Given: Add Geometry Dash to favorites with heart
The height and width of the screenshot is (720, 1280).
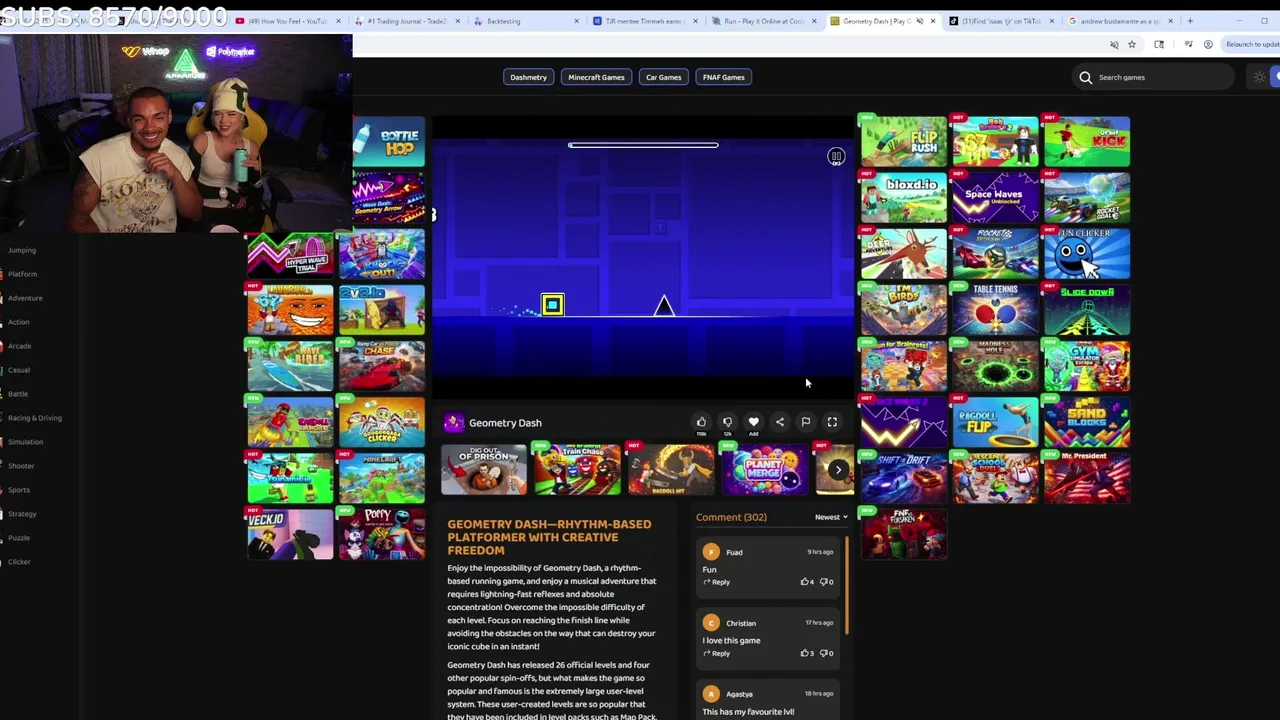Looking at the screenshot, I should pos(753,422).
